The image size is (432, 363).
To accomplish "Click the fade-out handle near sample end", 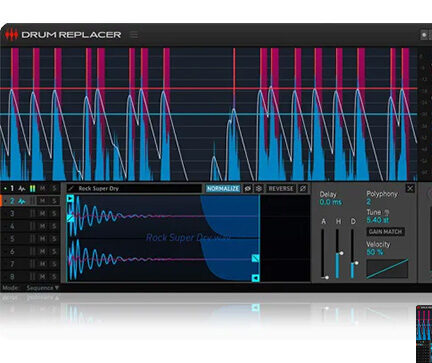I will tap(255, 258).
